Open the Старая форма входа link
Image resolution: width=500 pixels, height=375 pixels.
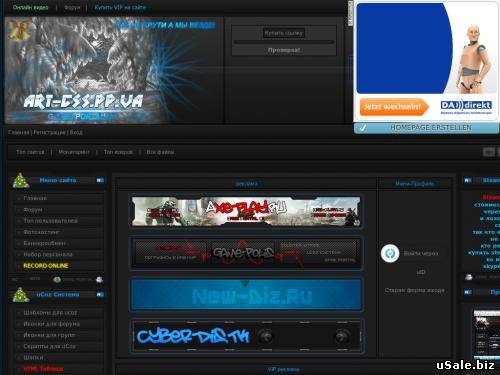click(x=414, y=290)
